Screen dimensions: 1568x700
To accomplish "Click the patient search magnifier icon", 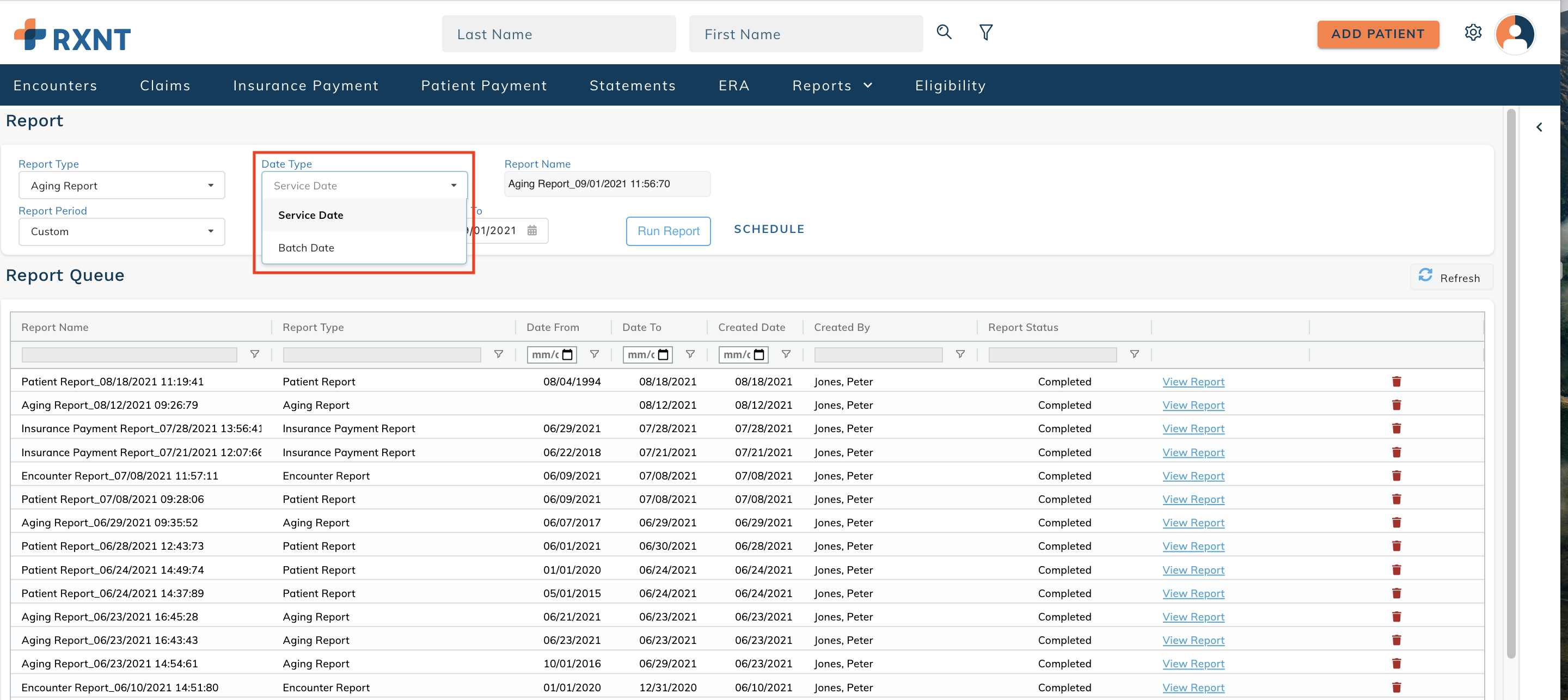I will pyautogui.click(x=944, y=32).
